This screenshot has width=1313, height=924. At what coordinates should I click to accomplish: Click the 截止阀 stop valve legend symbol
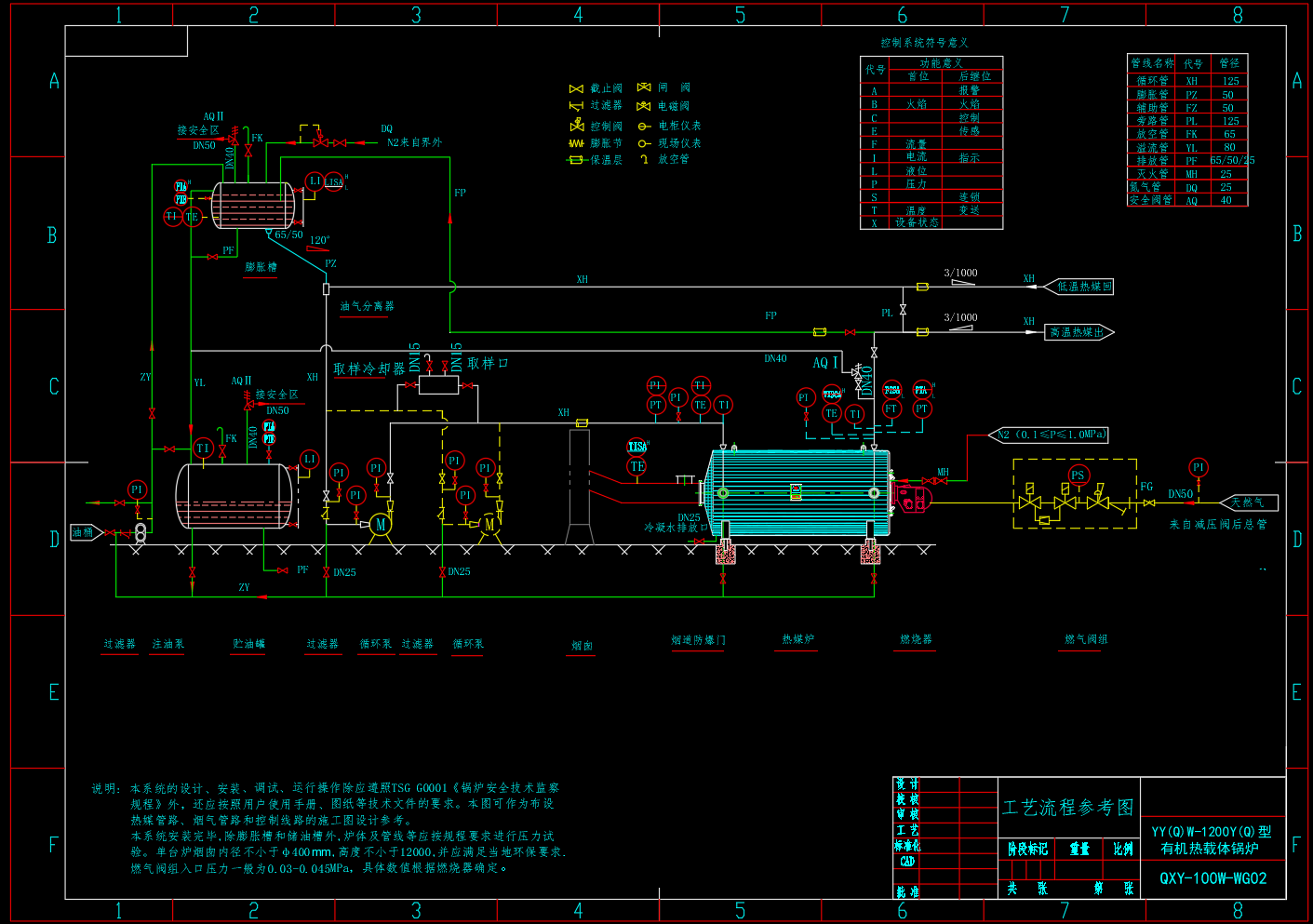pyautogui.click(x=576, y=89)
